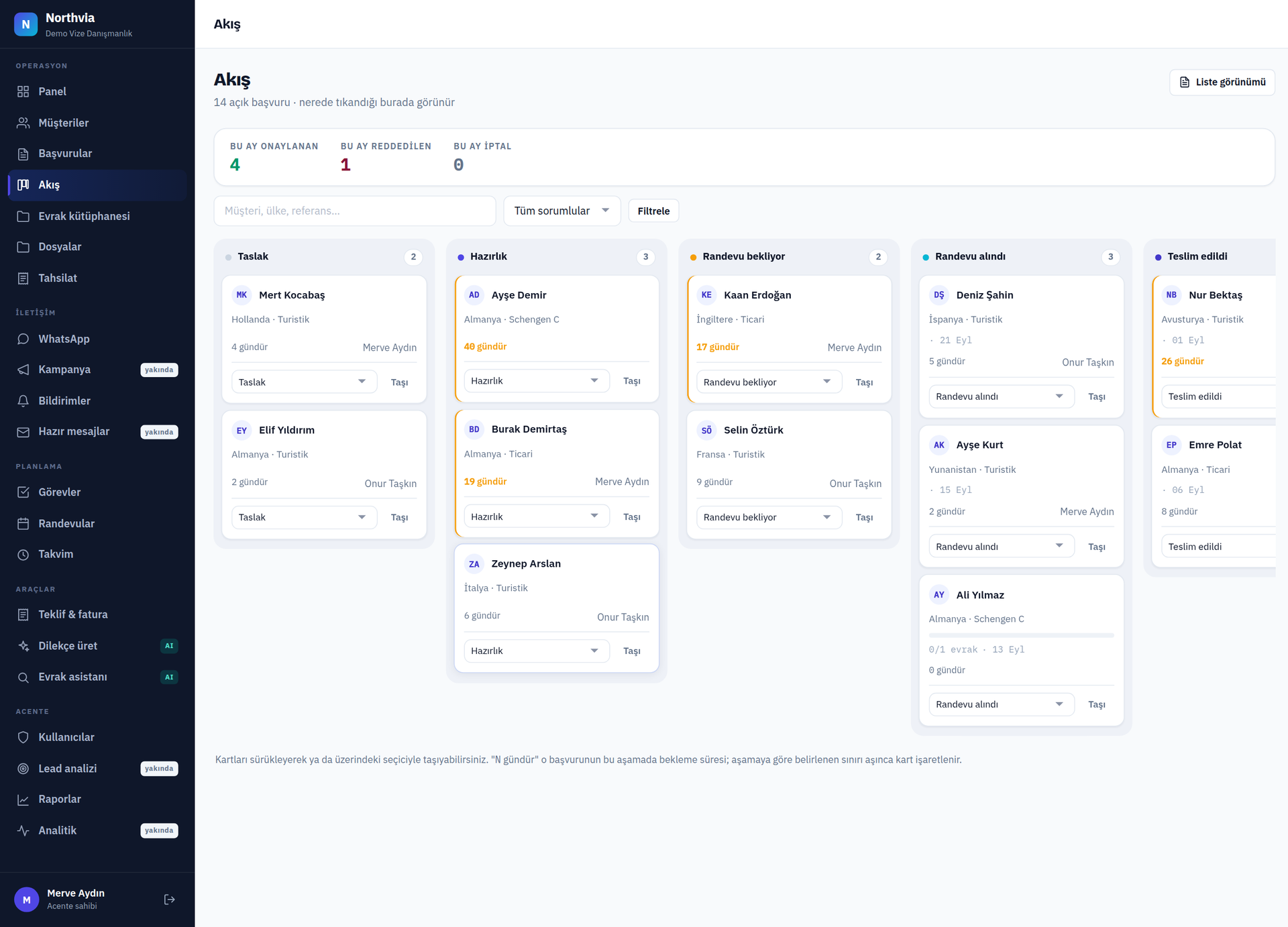The width and height of the screenshot is (1288, 927).
Task: Open WhatsApp chat icon in sidebar
Action: (x=23, y=339)
